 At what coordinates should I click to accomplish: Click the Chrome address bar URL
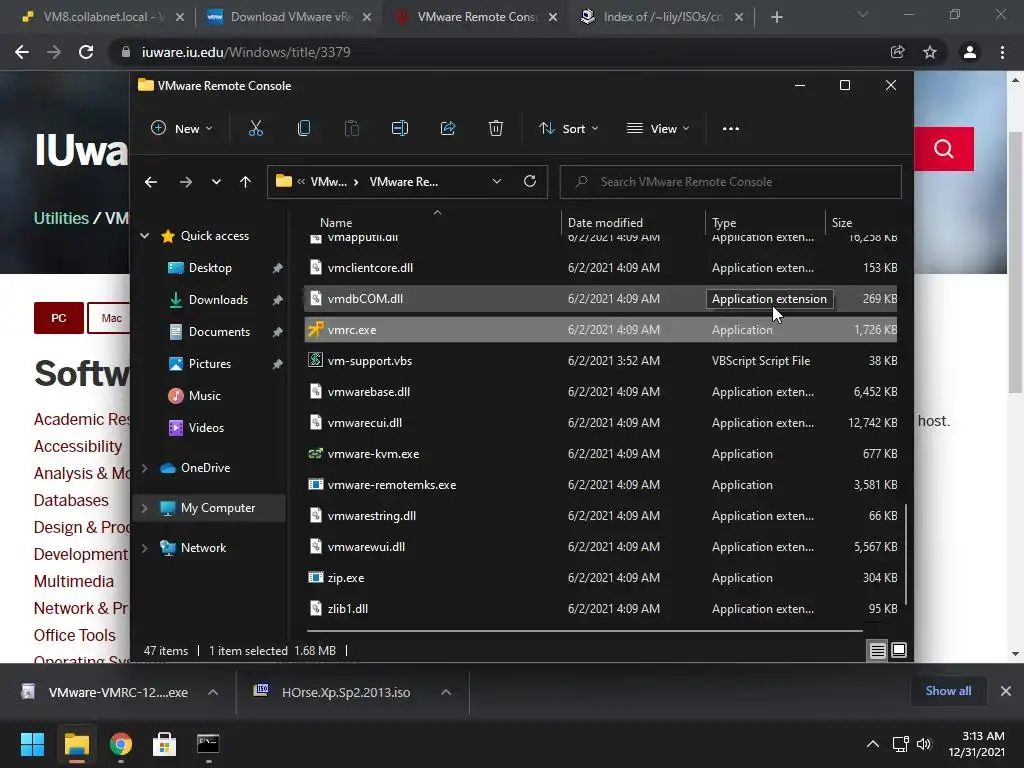point(246,52)
